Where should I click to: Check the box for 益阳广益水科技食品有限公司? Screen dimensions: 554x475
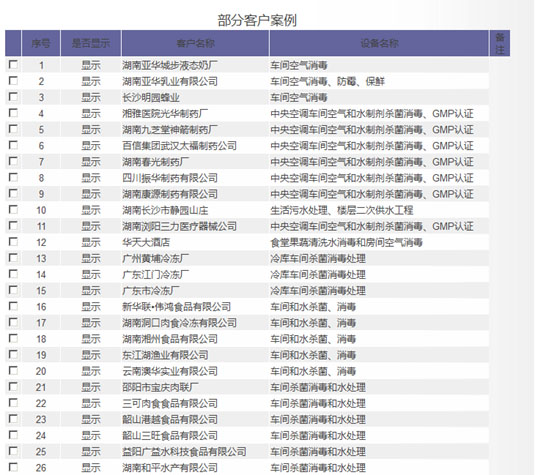(13, 451)
